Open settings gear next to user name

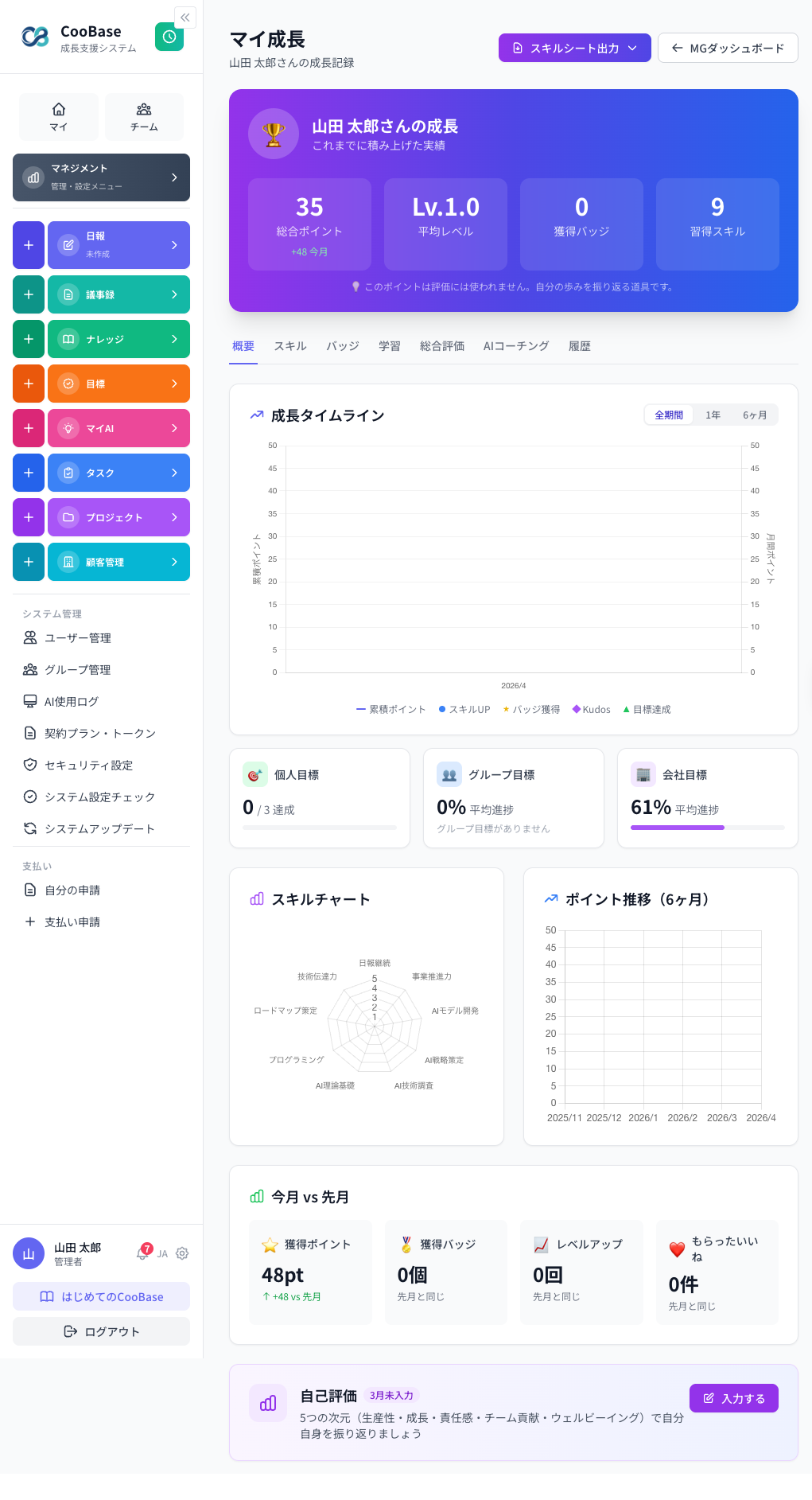click(x=182, y=1253)
